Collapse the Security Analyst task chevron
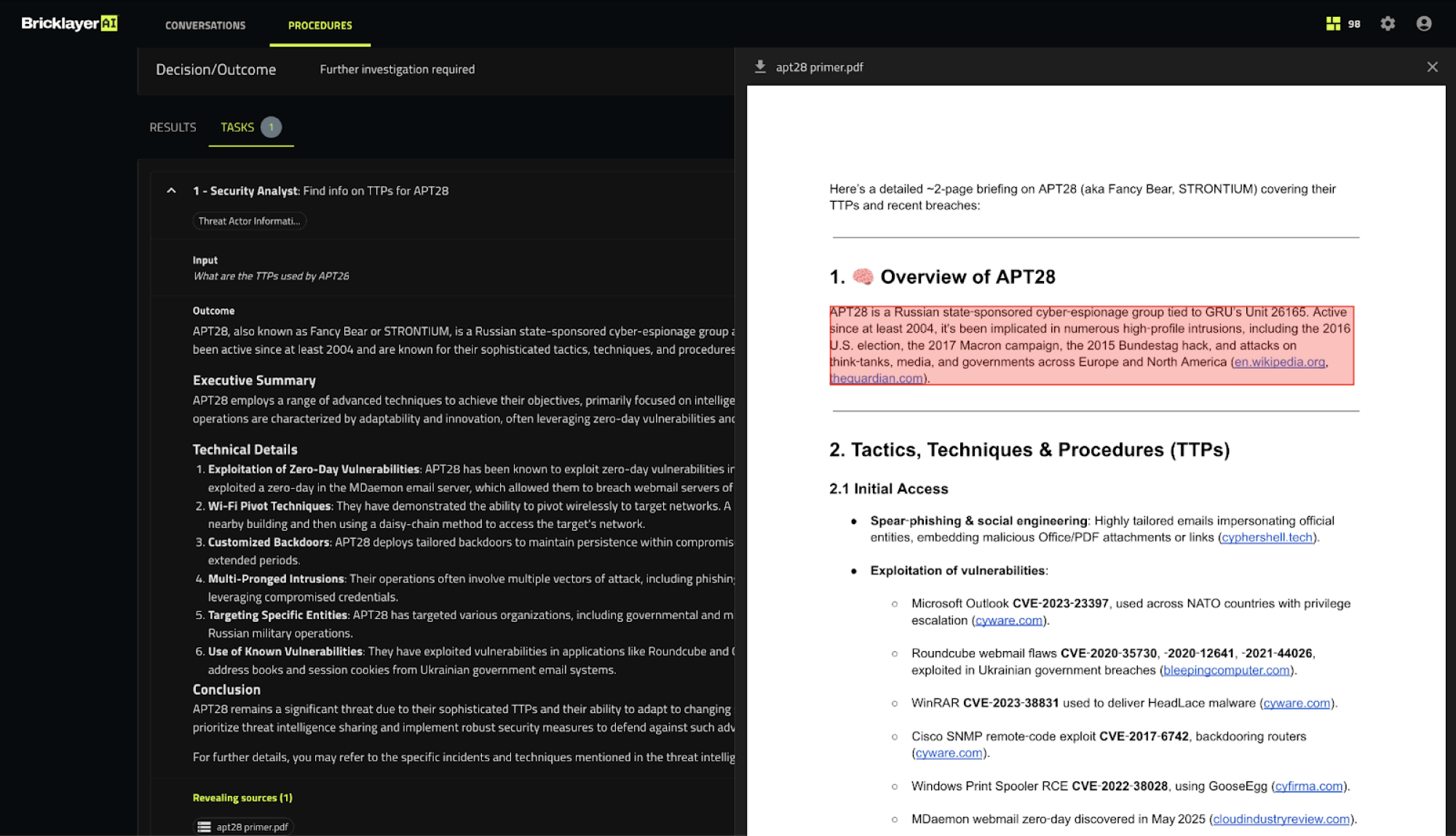This screenshot has height=836, width=1456. pyautogui.click(x=171, y=191)
